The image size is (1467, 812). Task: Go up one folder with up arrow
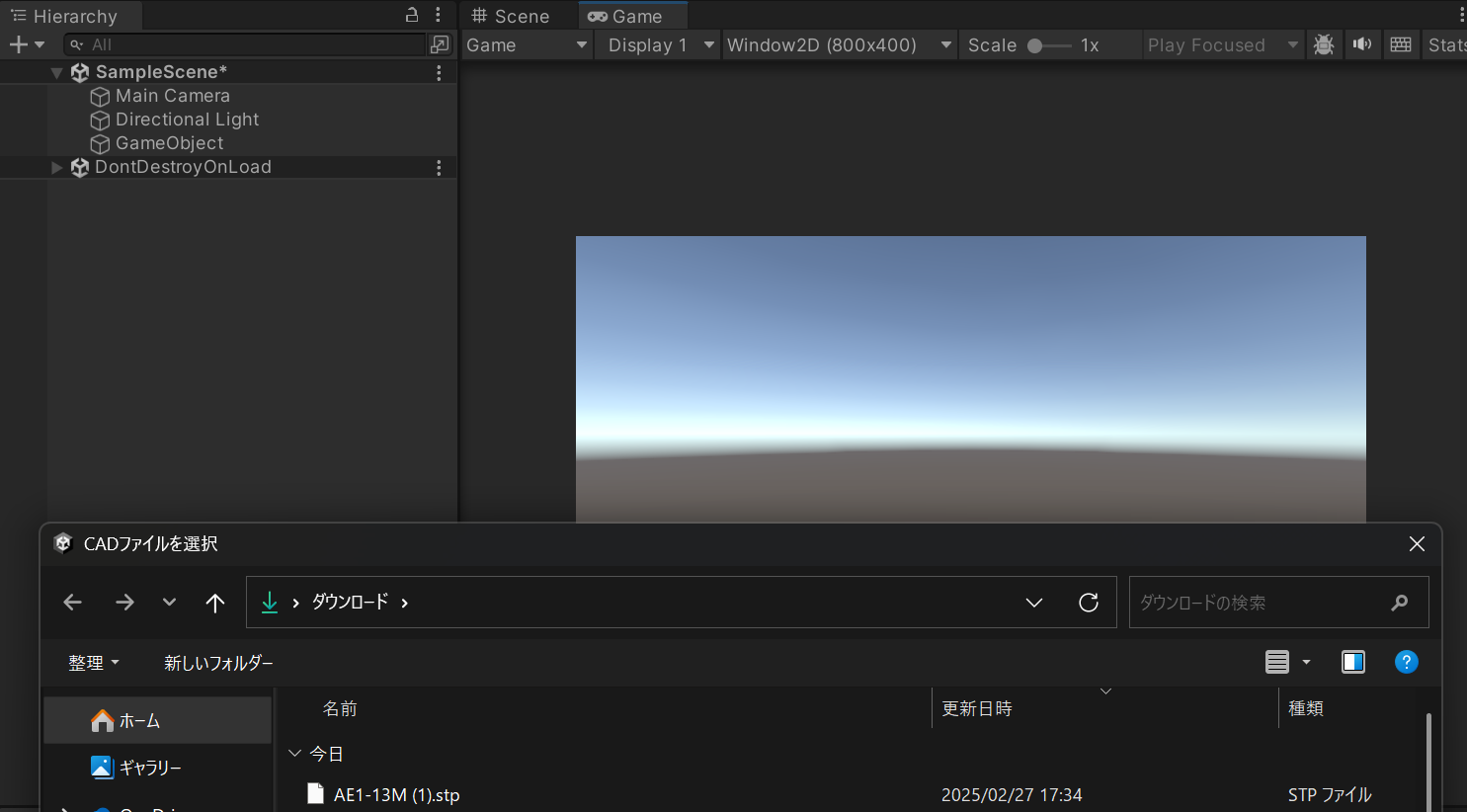point(214,603)
